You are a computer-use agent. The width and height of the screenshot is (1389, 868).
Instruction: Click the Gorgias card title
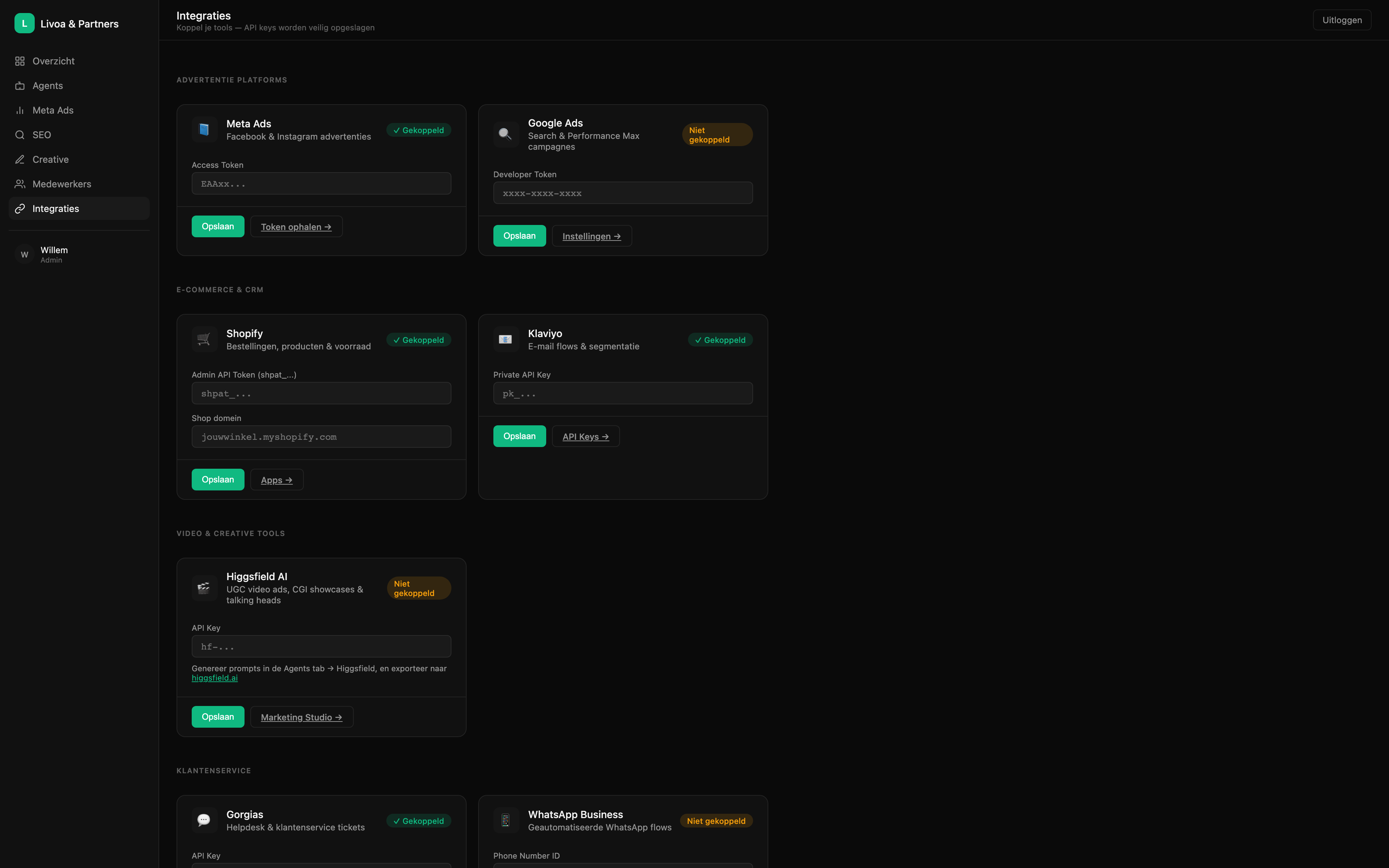pyautogui.click(x=245, y=814)
